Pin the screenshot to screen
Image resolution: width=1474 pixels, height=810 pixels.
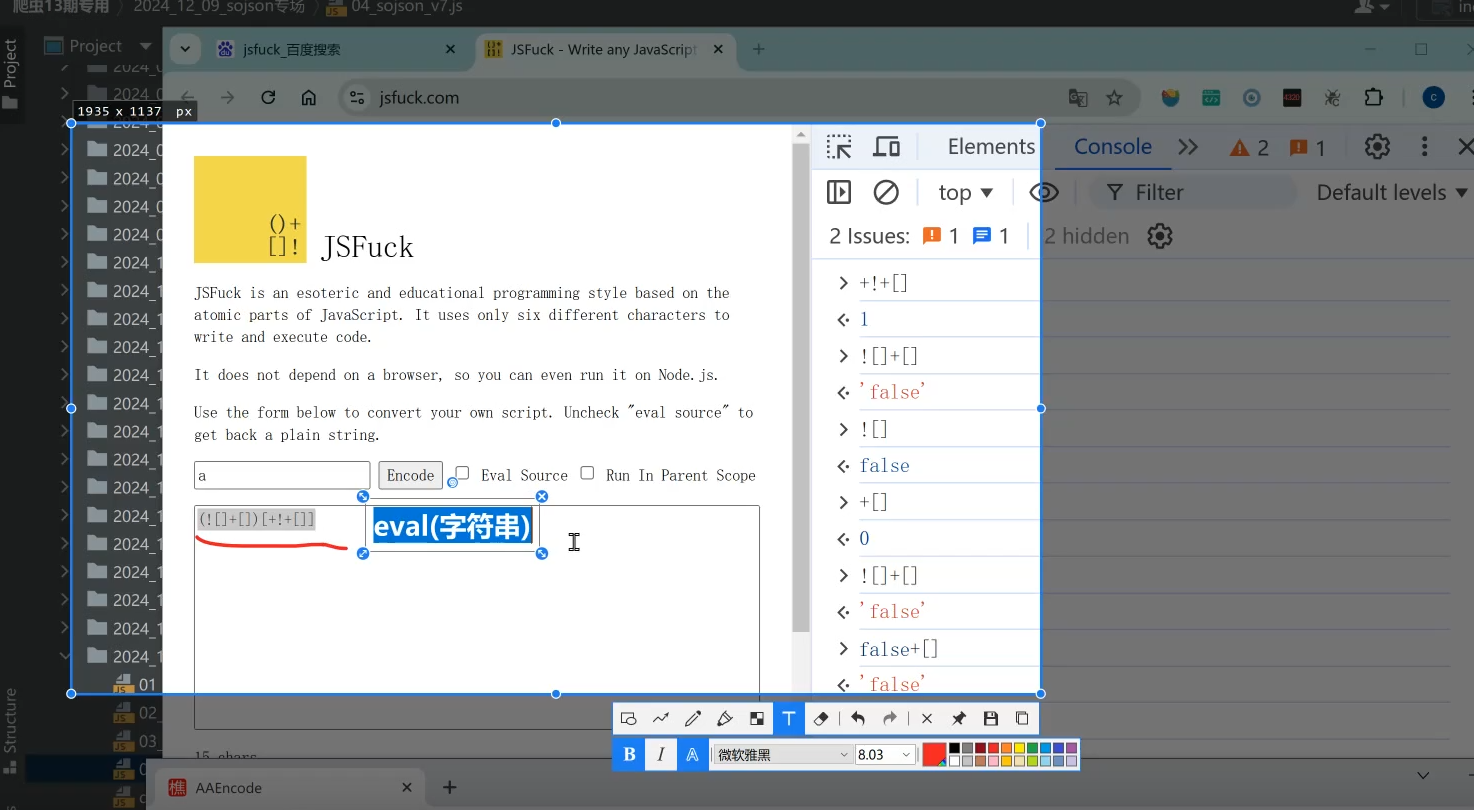[x=959, y=719]
